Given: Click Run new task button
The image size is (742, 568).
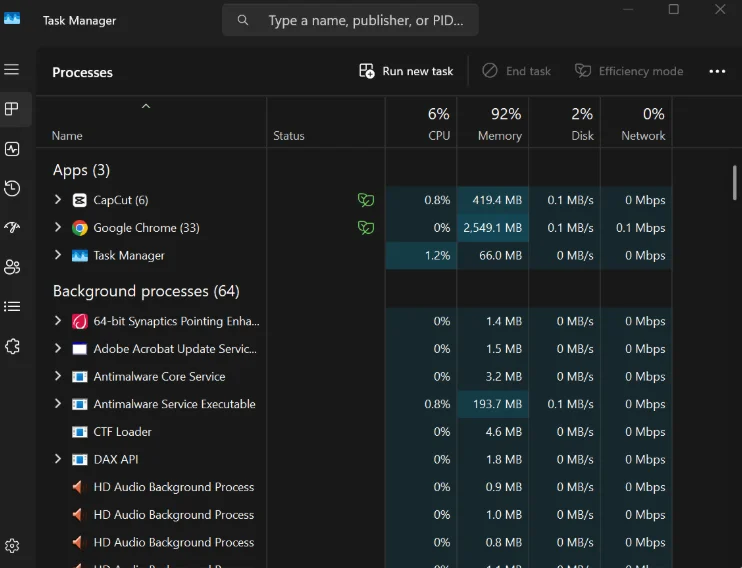Looking at the screenshot, I should point(406,71).
